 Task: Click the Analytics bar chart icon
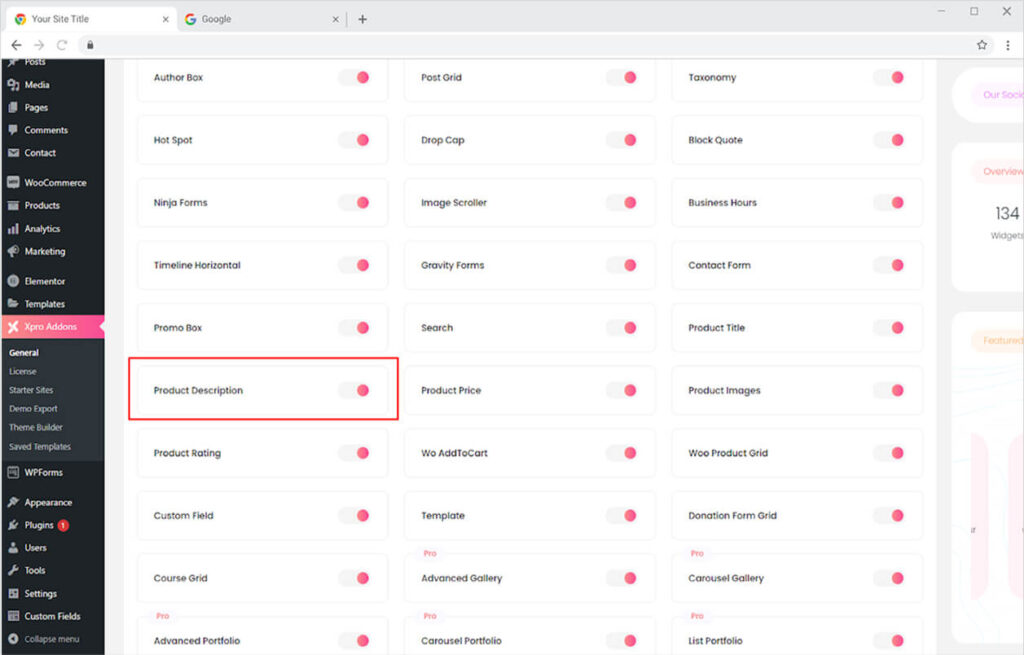(x=13, y=229)
